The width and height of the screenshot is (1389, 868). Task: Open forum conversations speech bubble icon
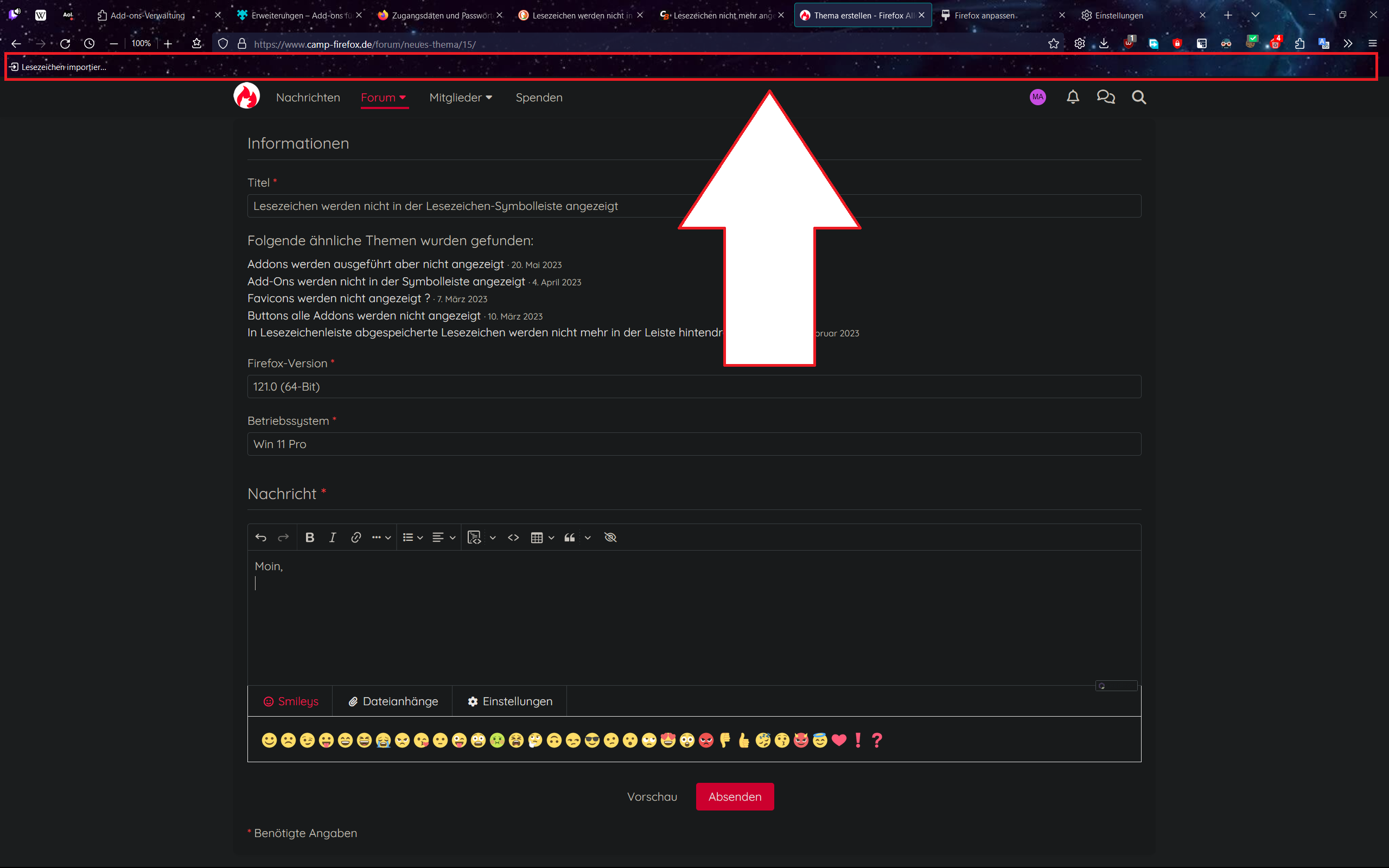[1105, 97]
